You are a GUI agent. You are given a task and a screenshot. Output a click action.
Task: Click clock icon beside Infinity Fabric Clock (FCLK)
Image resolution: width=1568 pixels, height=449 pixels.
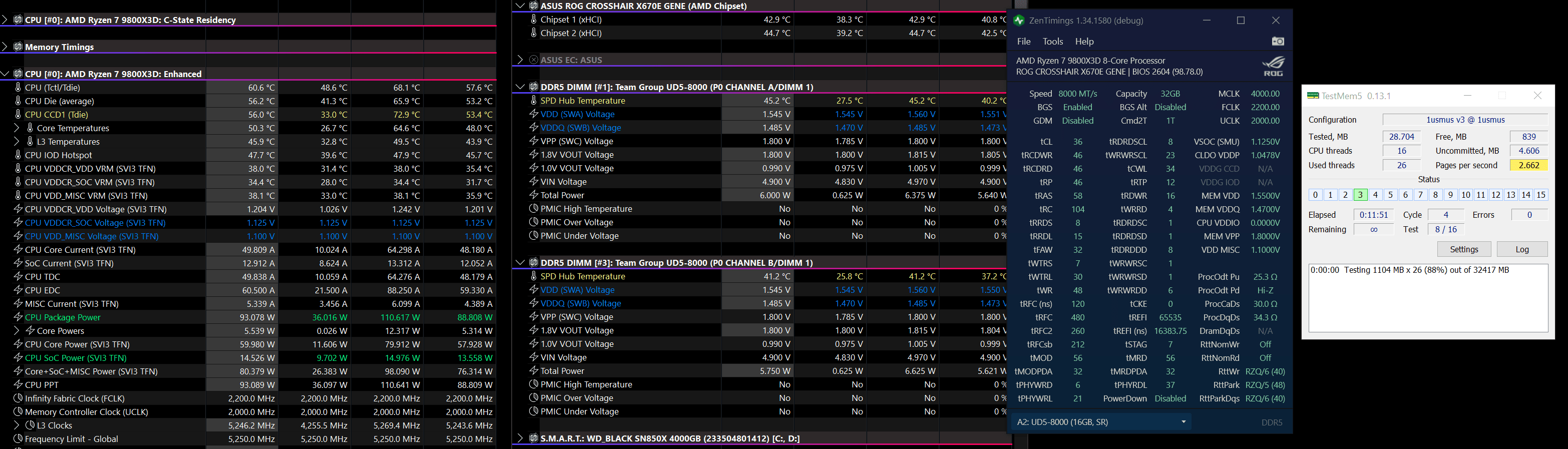[x=18, y=398]
